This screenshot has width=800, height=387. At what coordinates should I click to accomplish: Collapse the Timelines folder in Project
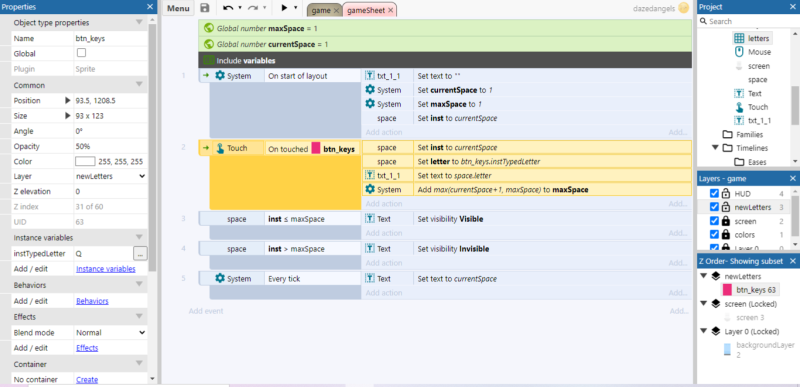[715, 148]
